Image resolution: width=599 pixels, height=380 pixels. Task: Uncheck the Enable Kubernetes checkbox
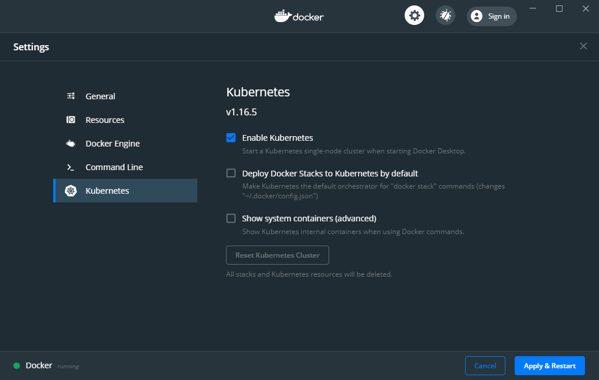[x=231, y=137]
